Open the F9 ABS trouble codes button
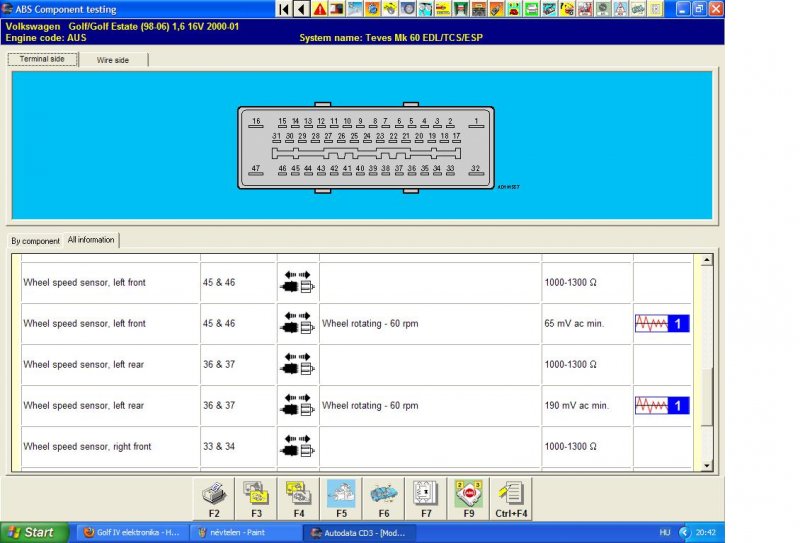Viewport: 800px width, 543px height. tap(468, 499)
